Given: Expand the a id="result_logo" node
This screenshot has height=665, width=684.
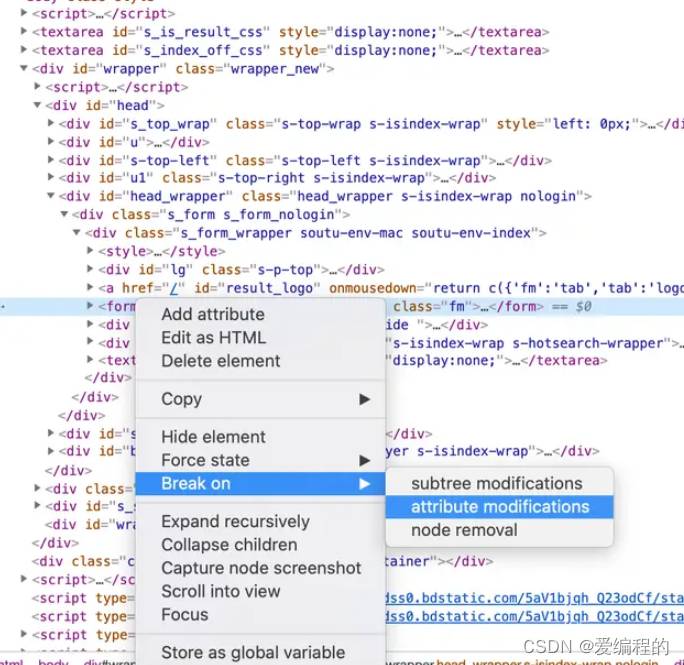Looking at the screenshot, I should pos(90,287).
